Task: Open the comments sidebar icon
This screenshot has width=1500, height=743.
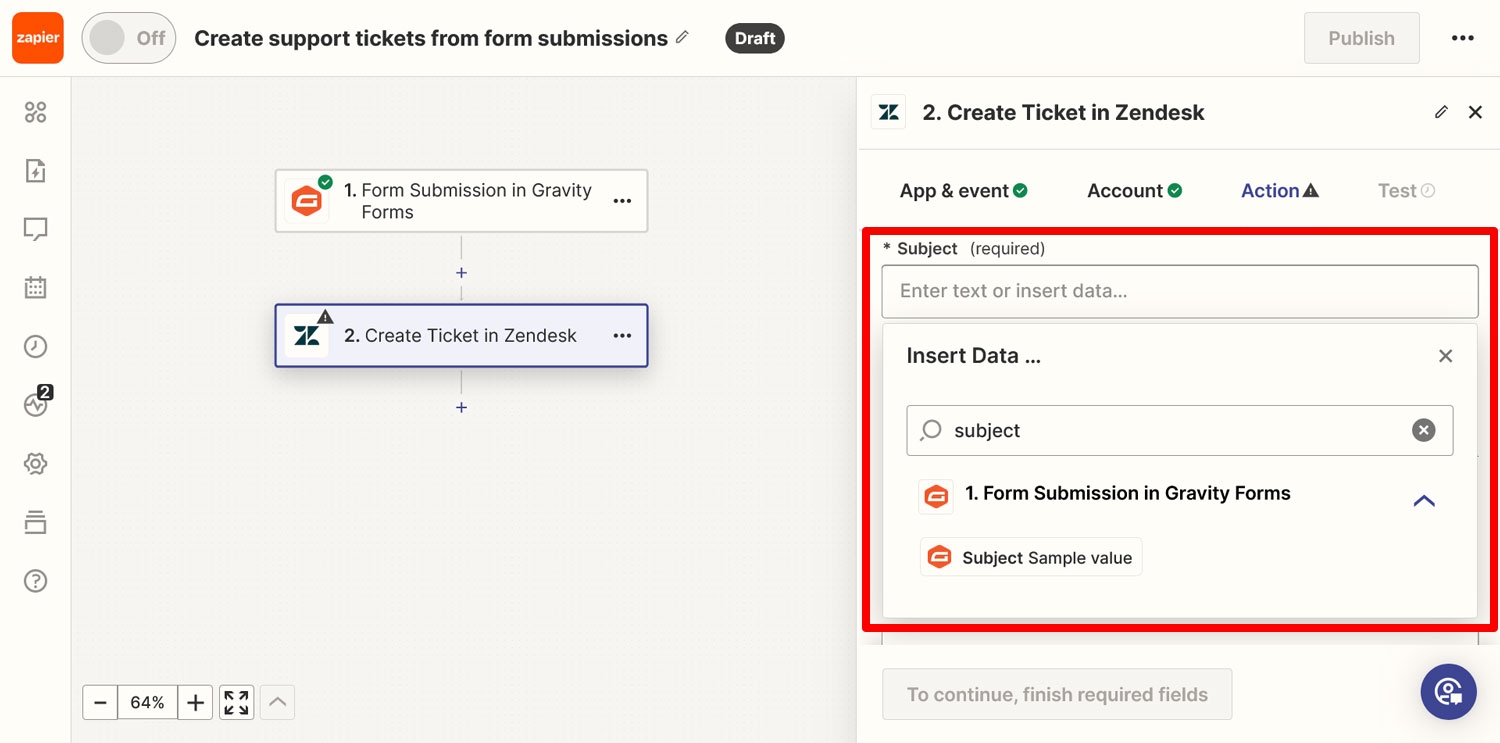Action: [x=35, y=229]
